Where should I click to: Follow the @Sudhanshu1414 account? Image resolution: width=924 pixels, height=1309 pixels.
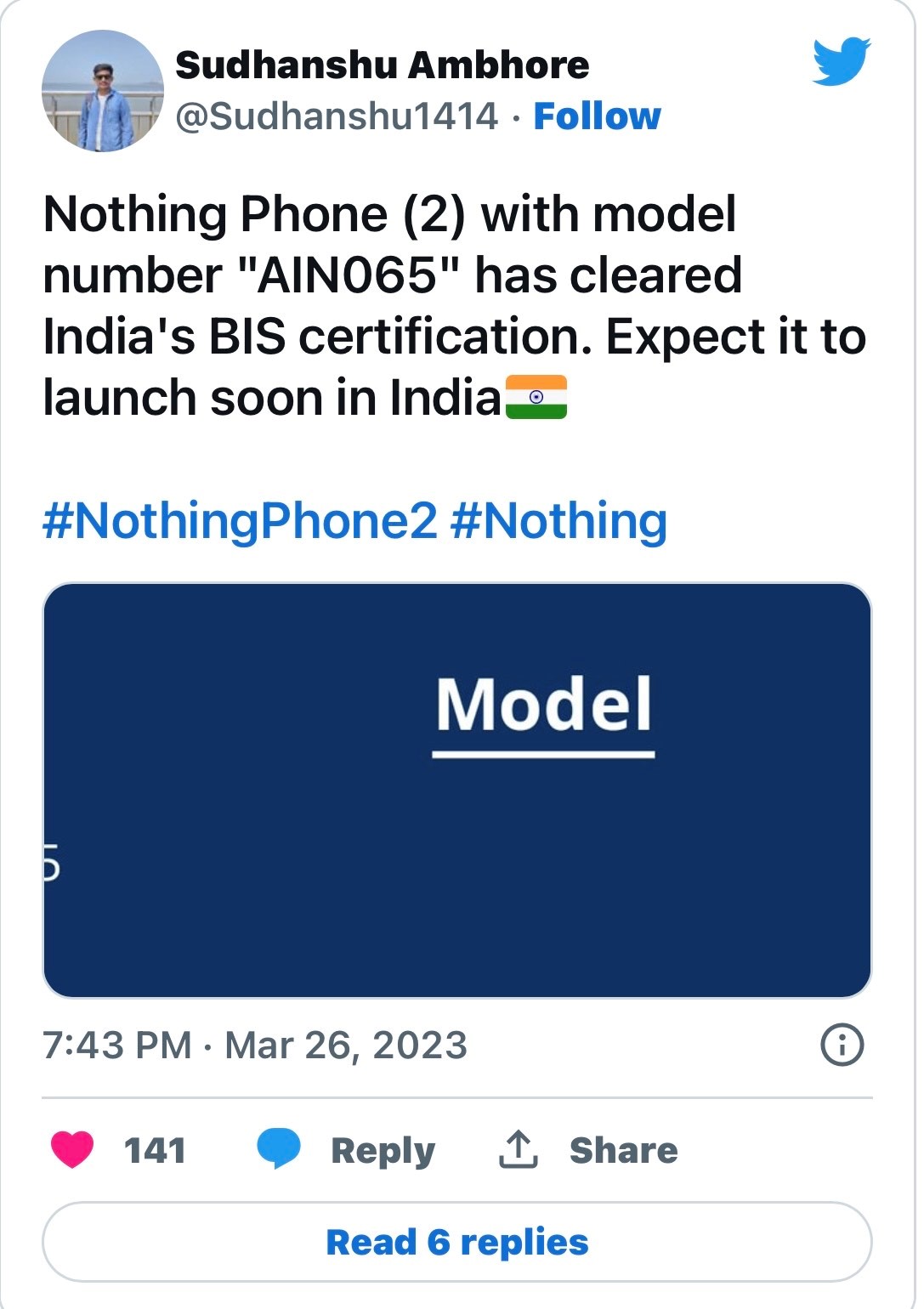597,116
